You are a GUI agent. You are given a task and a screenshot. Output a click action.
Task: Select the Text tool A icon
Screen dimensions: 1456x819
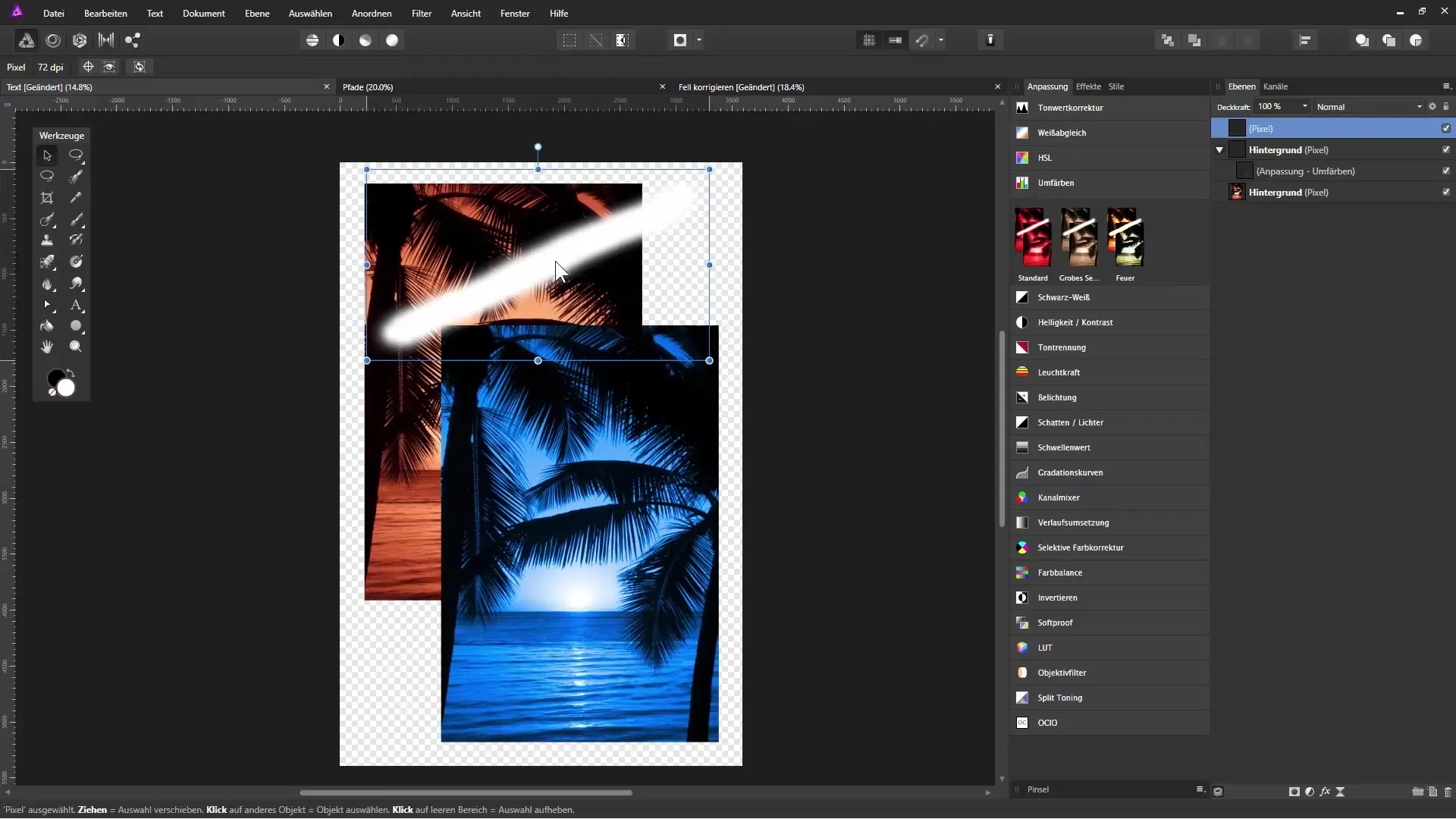76,305
